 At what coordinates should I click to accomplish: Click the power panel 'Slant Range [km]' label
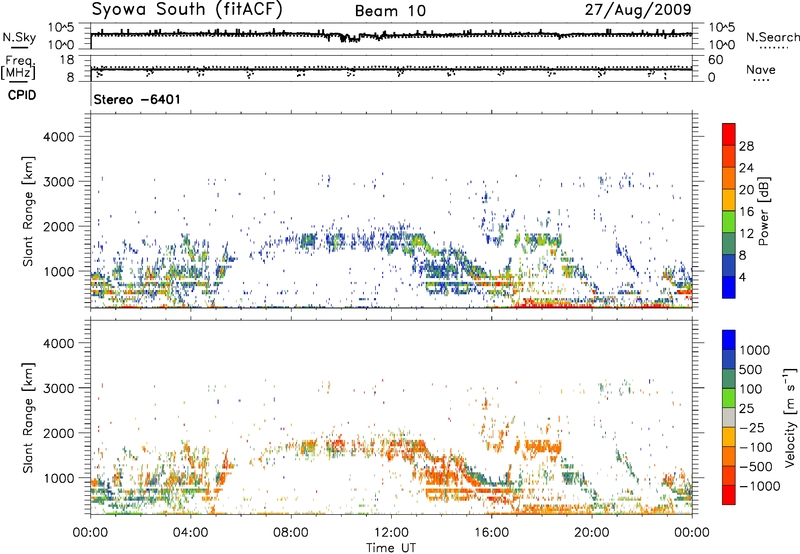click(x=28, y=211)
